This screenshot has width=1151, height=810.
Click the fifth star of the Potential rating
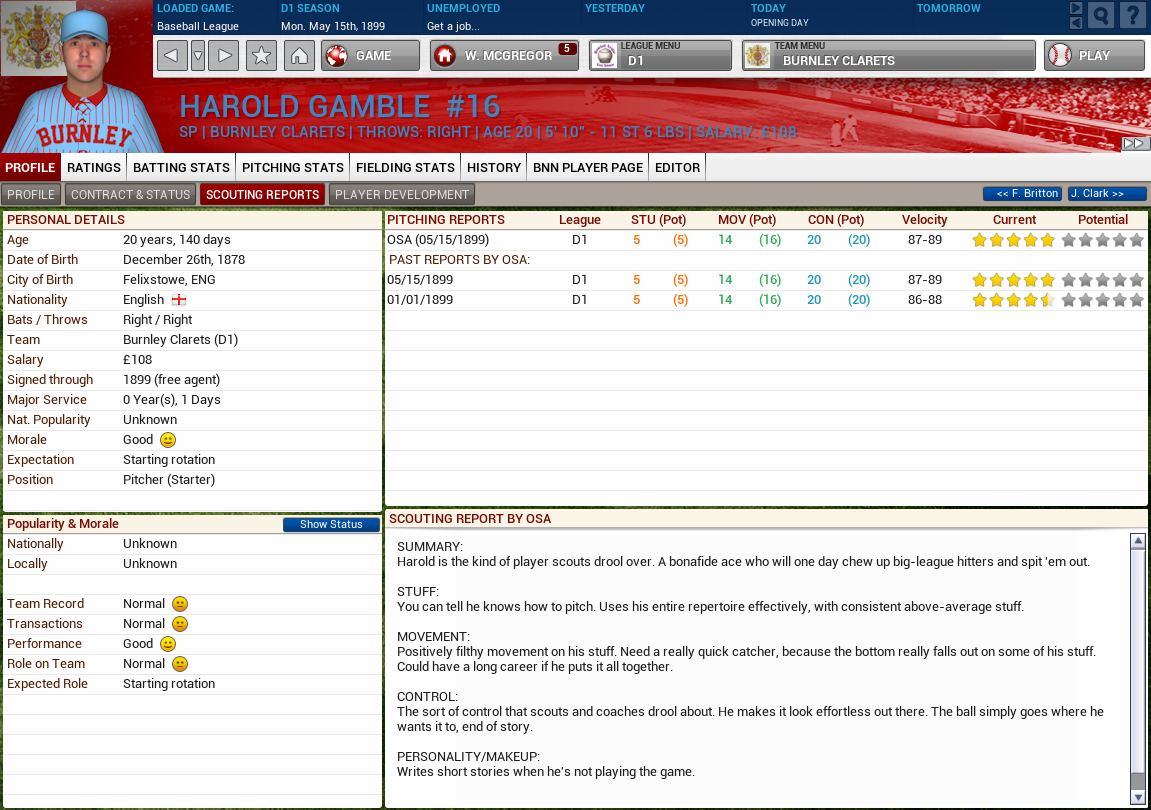(1134, 240)
